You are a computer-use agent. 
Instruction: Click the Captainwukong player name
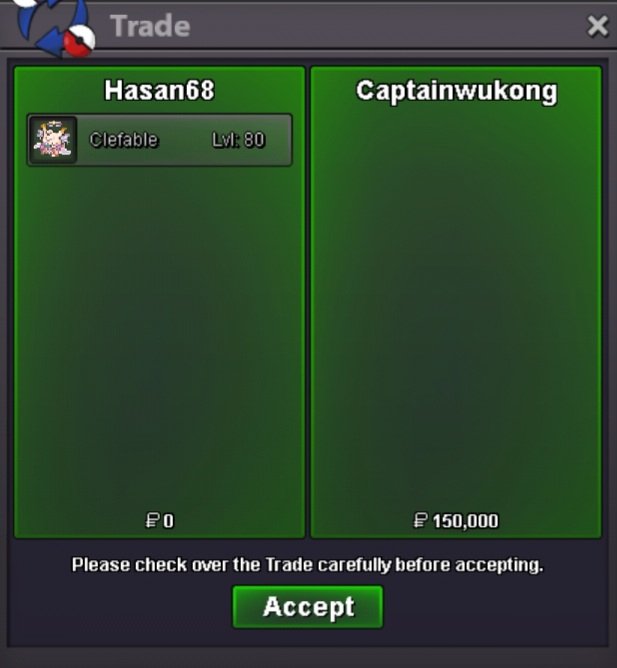[x=456, y=92]
